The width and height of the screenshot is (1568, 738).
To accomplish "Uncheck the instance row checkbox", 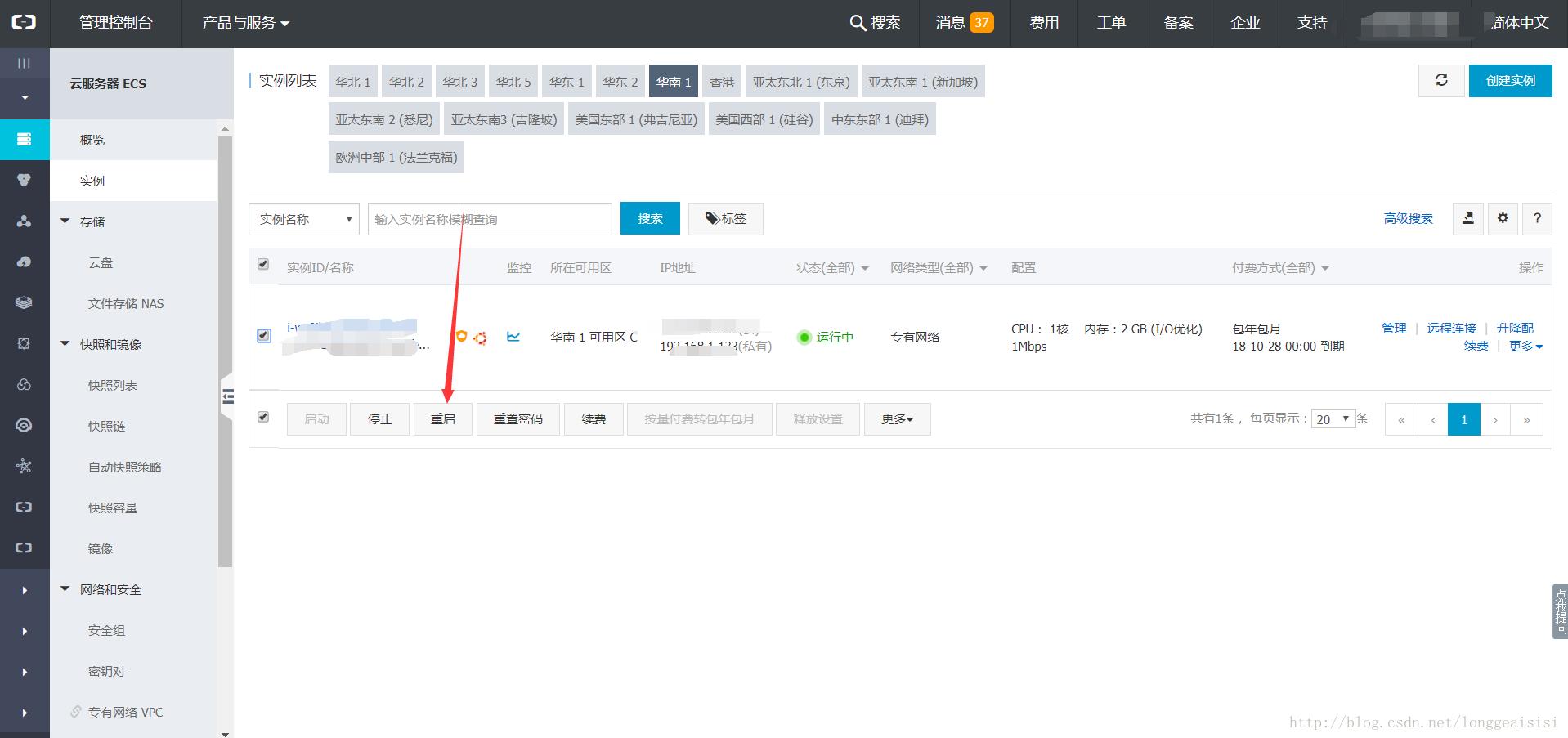I will pyautogui.click(x=263, y=335).
